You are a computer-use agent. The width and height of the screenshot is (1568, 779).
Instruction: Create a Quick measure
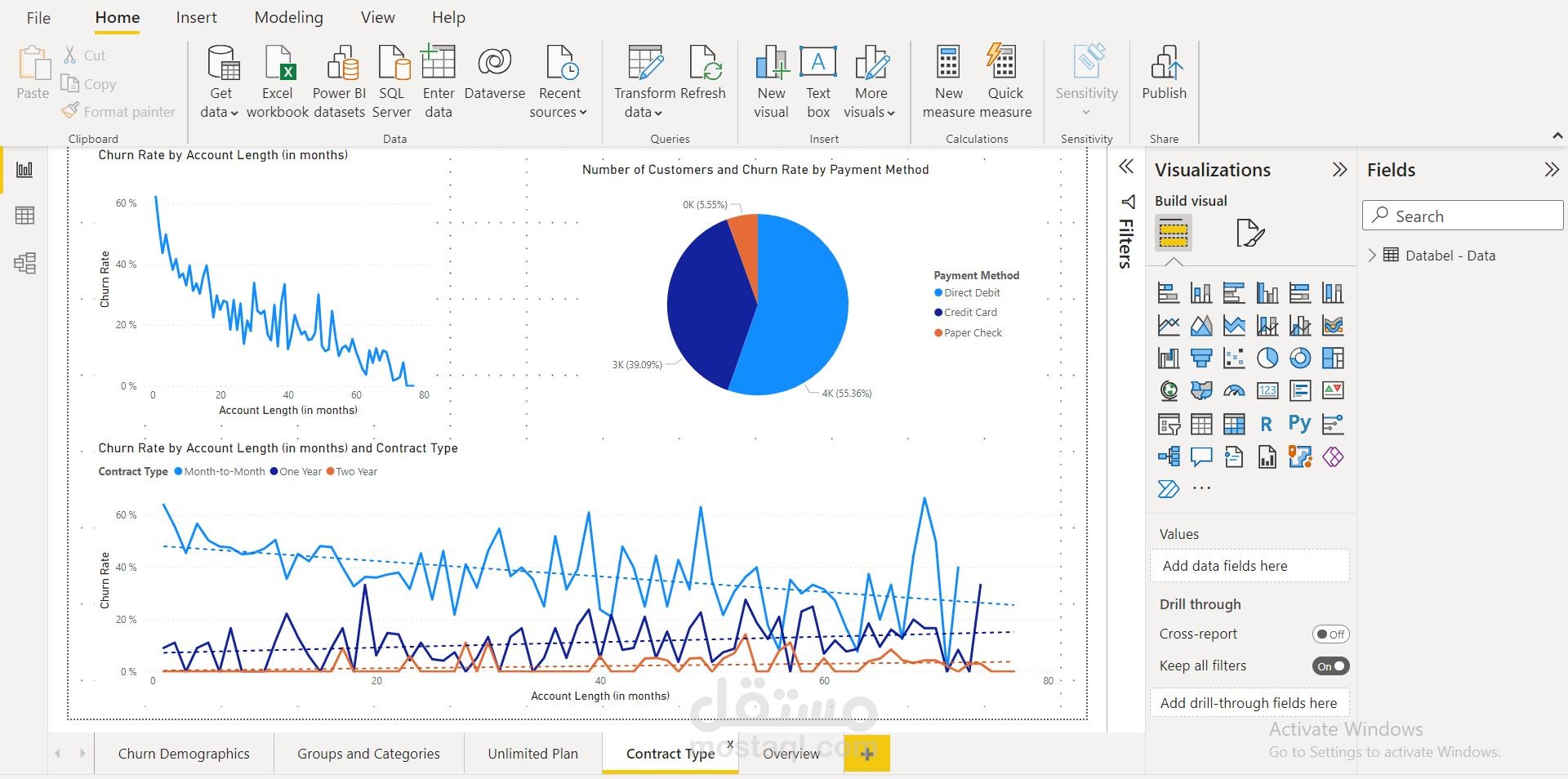[x=1005, y=82]
